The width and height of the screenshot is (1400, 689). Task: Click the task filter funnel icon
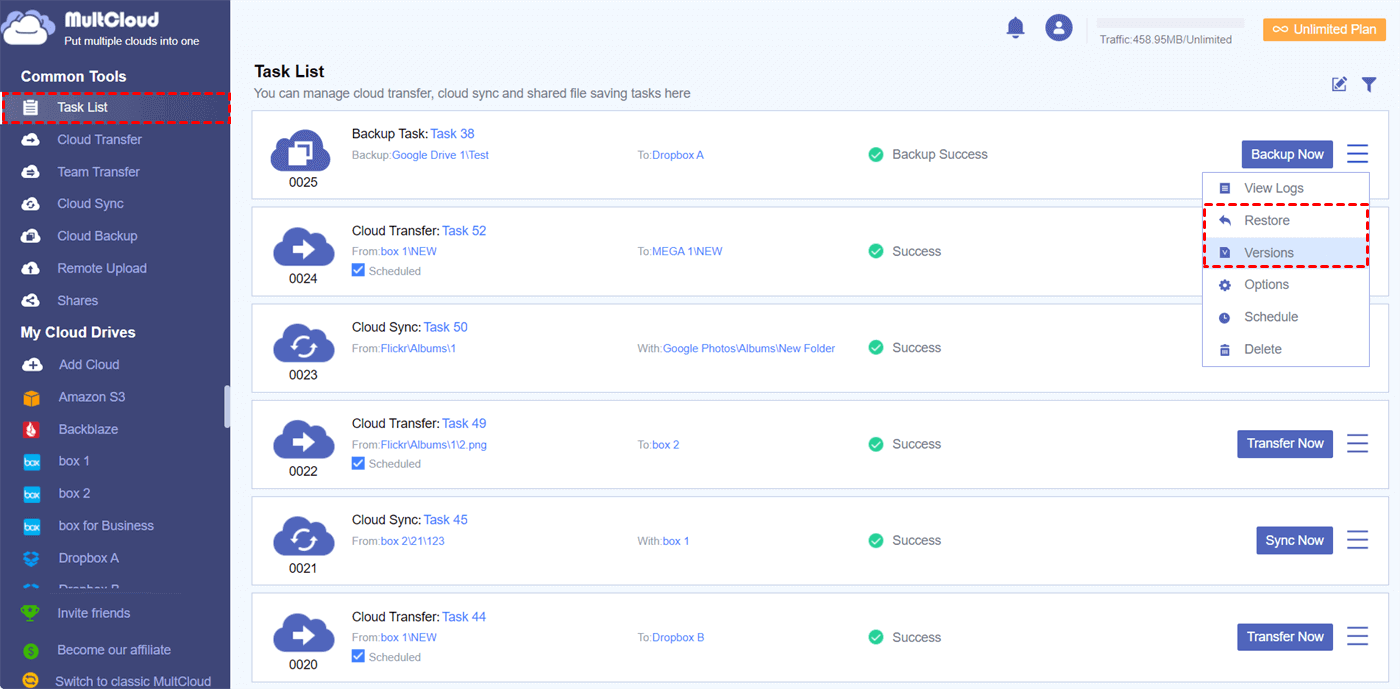pyautogui.click(x=1369, y=85)
